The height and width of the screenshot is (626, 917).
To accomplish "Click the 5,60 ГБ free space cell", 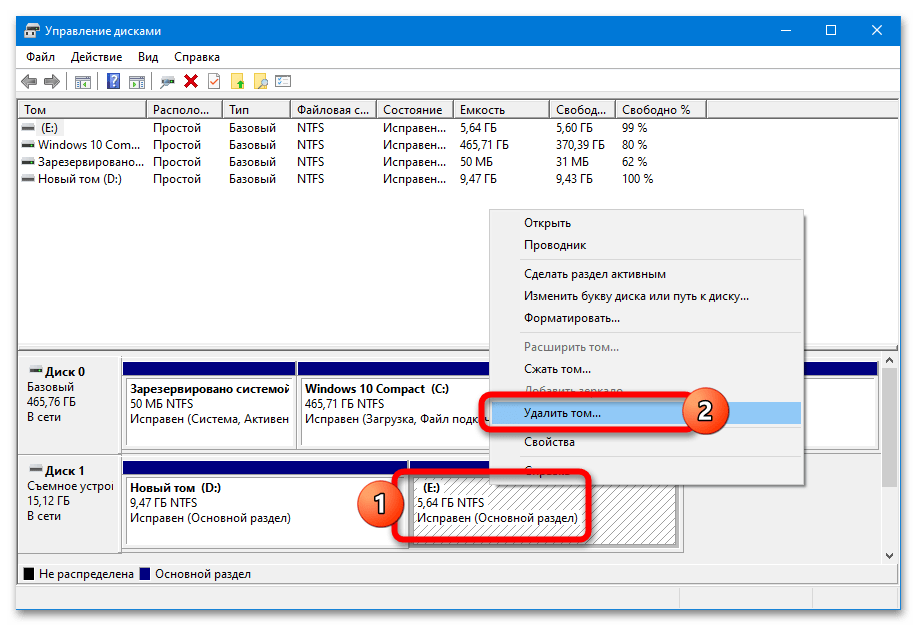I will coord(574,128).
